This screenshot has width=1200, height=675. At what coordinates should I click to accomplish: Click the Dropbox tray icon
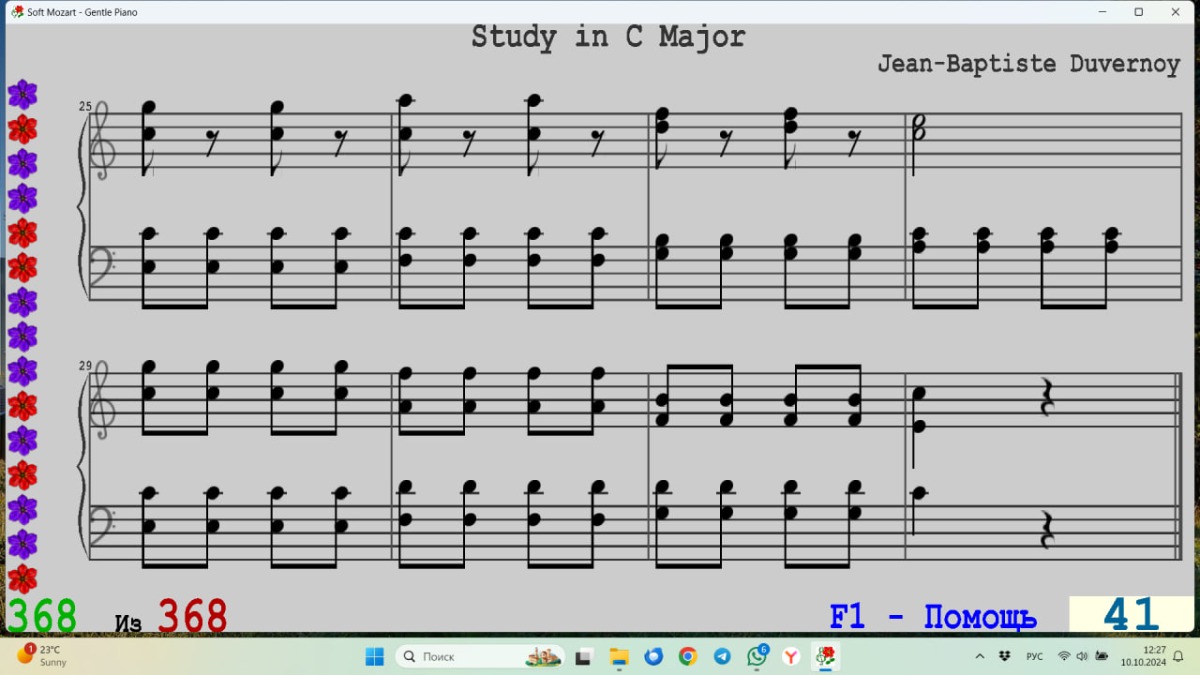point(1005,657)
